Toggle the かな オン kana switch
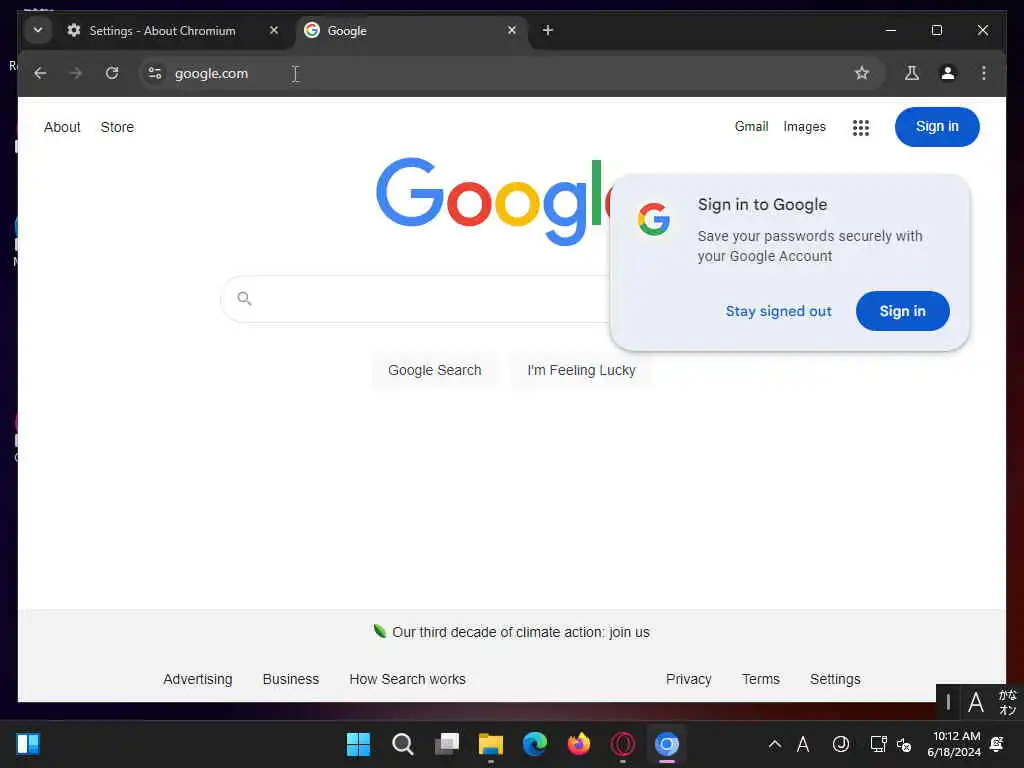This screenshot has height=768, width=1024. point(1008,702)
